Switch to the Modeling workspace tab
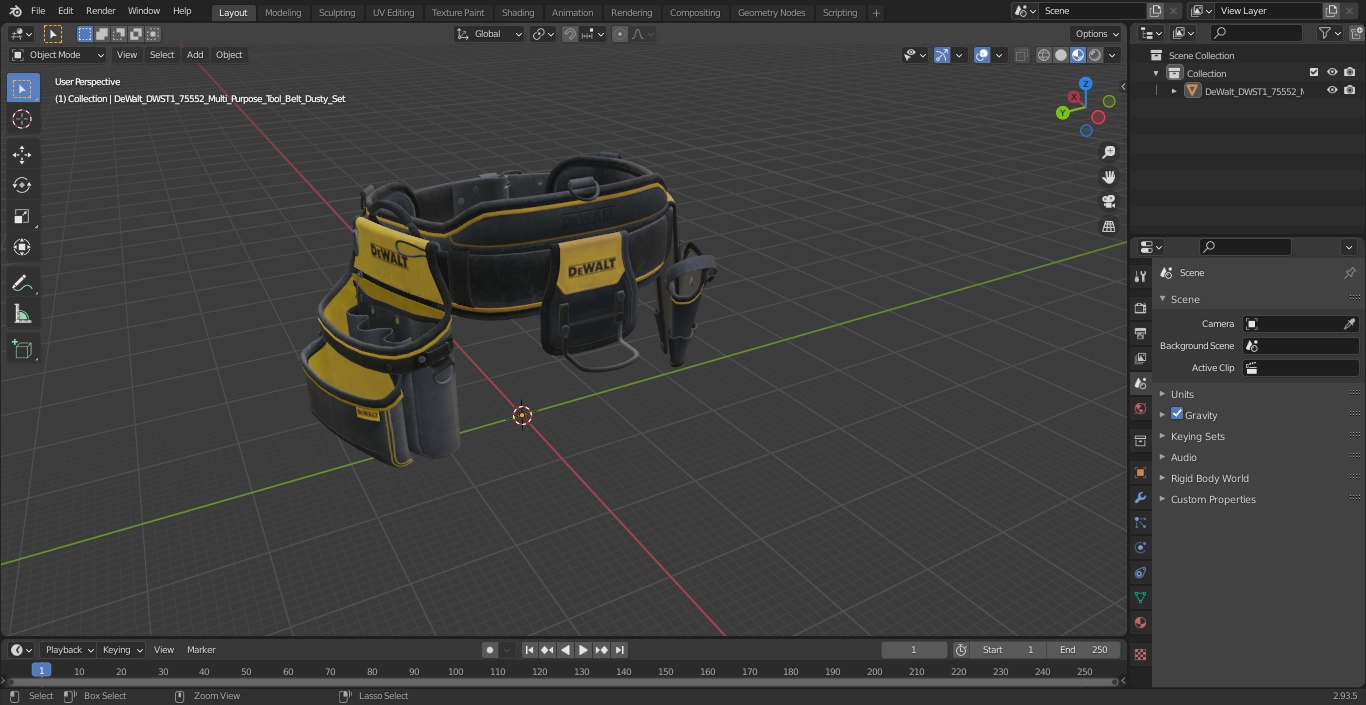This screenshot has width=1366, height=705. click(x=283, y=13)
